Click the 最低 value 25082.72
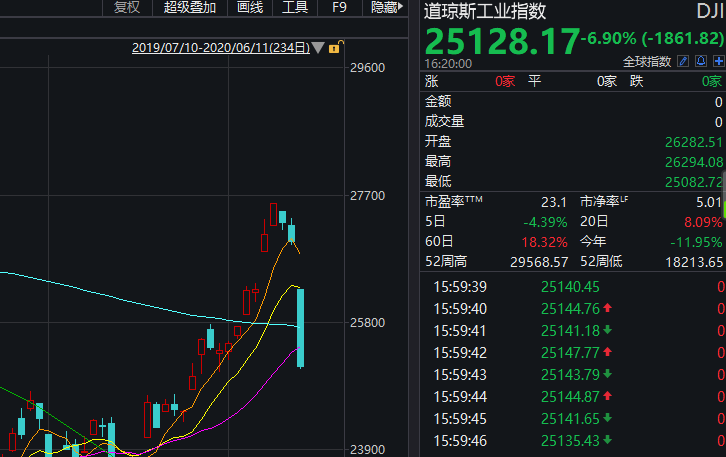Viewport: 726px width, 457px height. point(694,182)
